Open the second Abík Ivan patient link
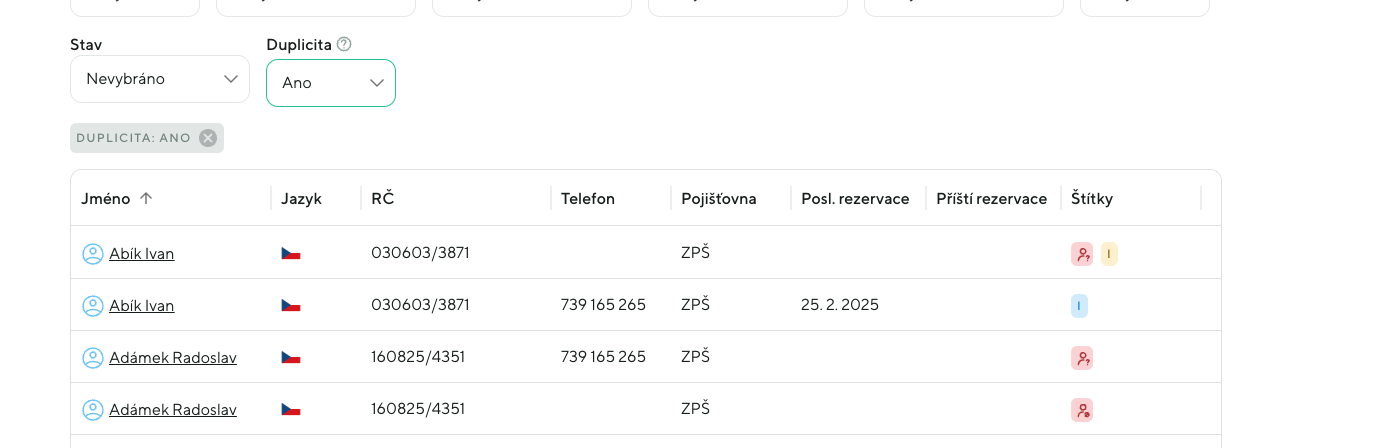This screenshot has width=1393, height=448. coord(142,306)
